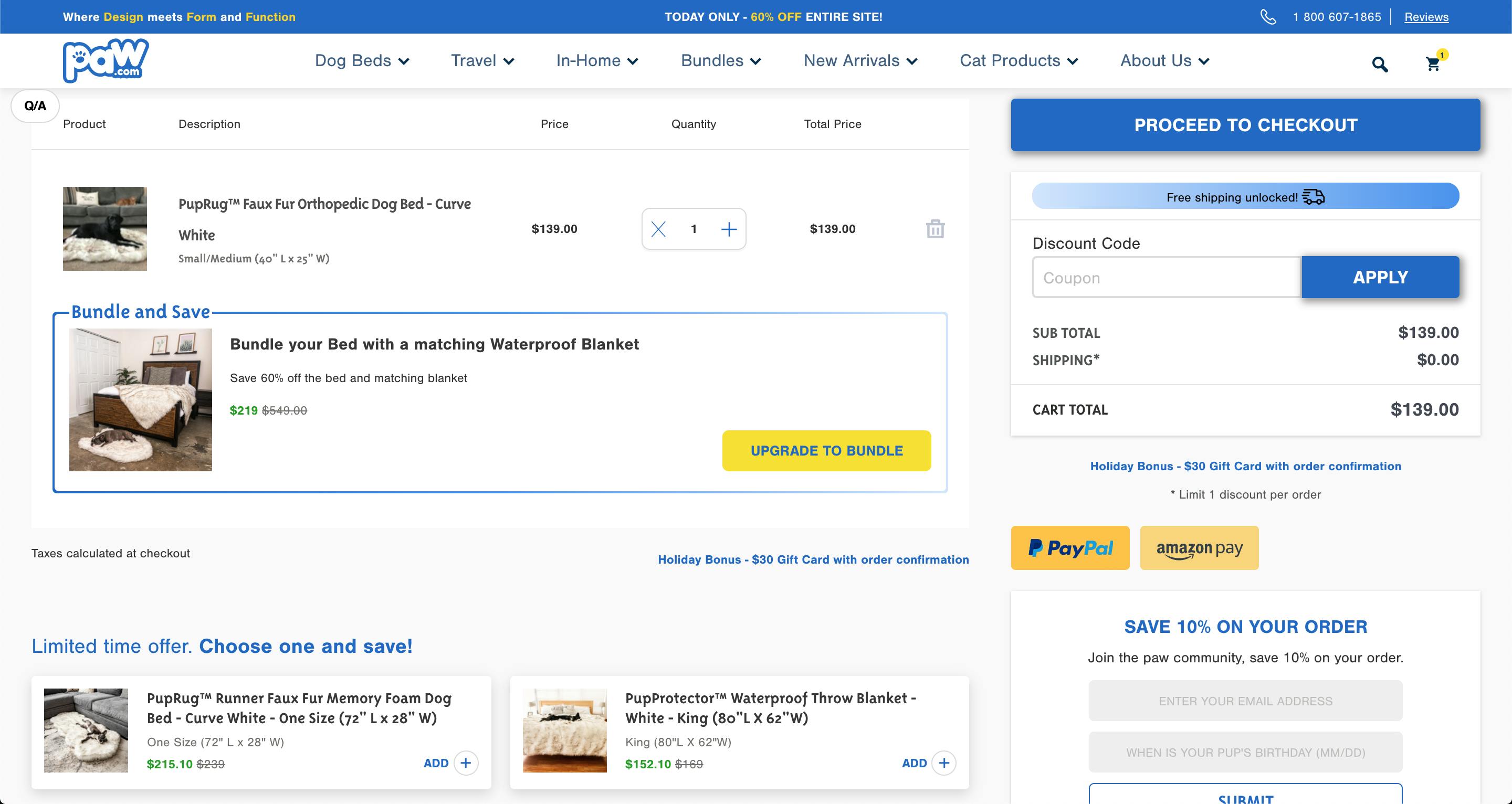Image resolution: width=1512 pixels, height=804 pixels.
Task: Expand the Travel menu
Action: [x=482, y=60]
